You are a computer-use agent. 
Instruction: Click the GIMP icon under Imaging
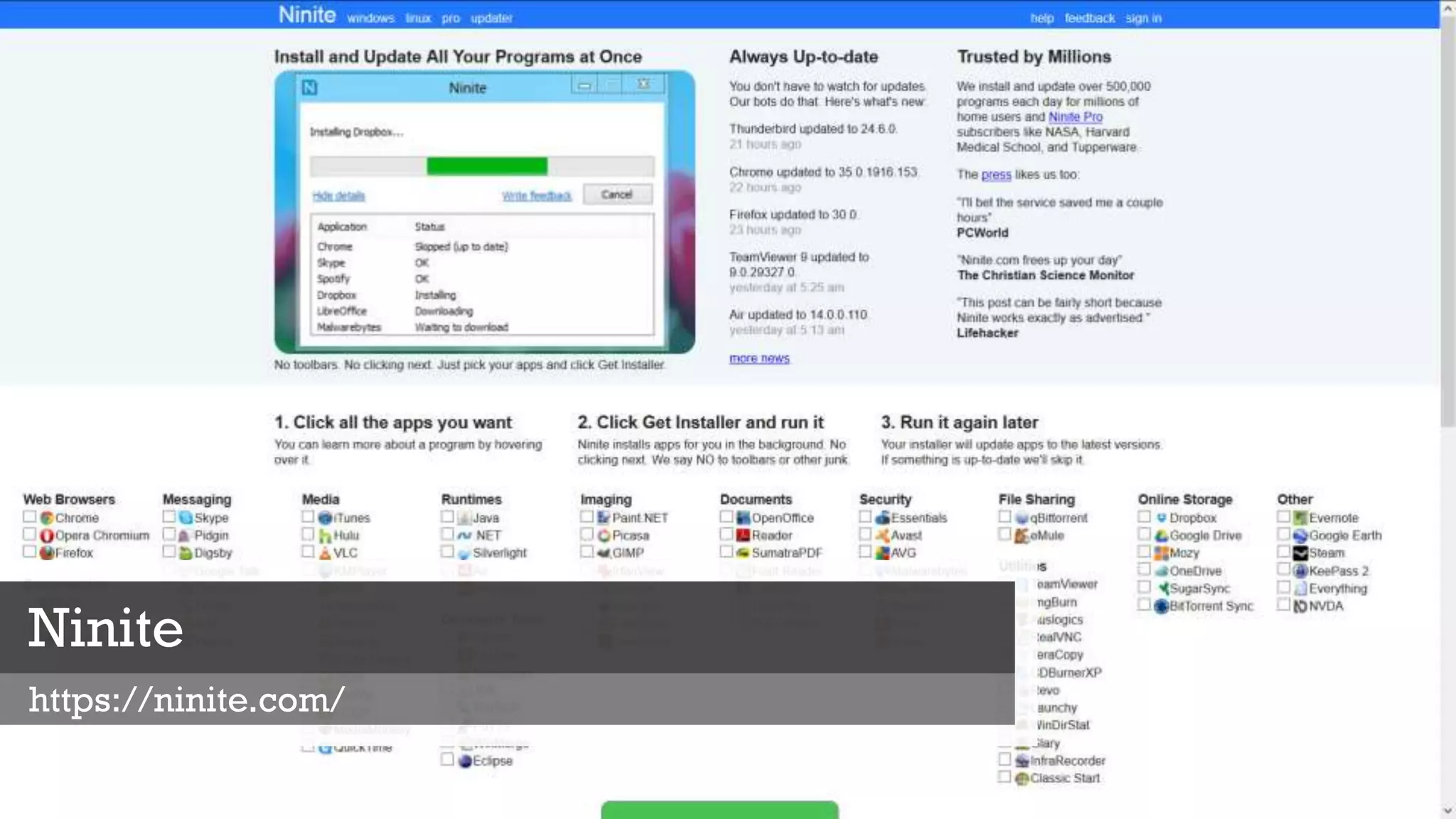coord(604,552)
